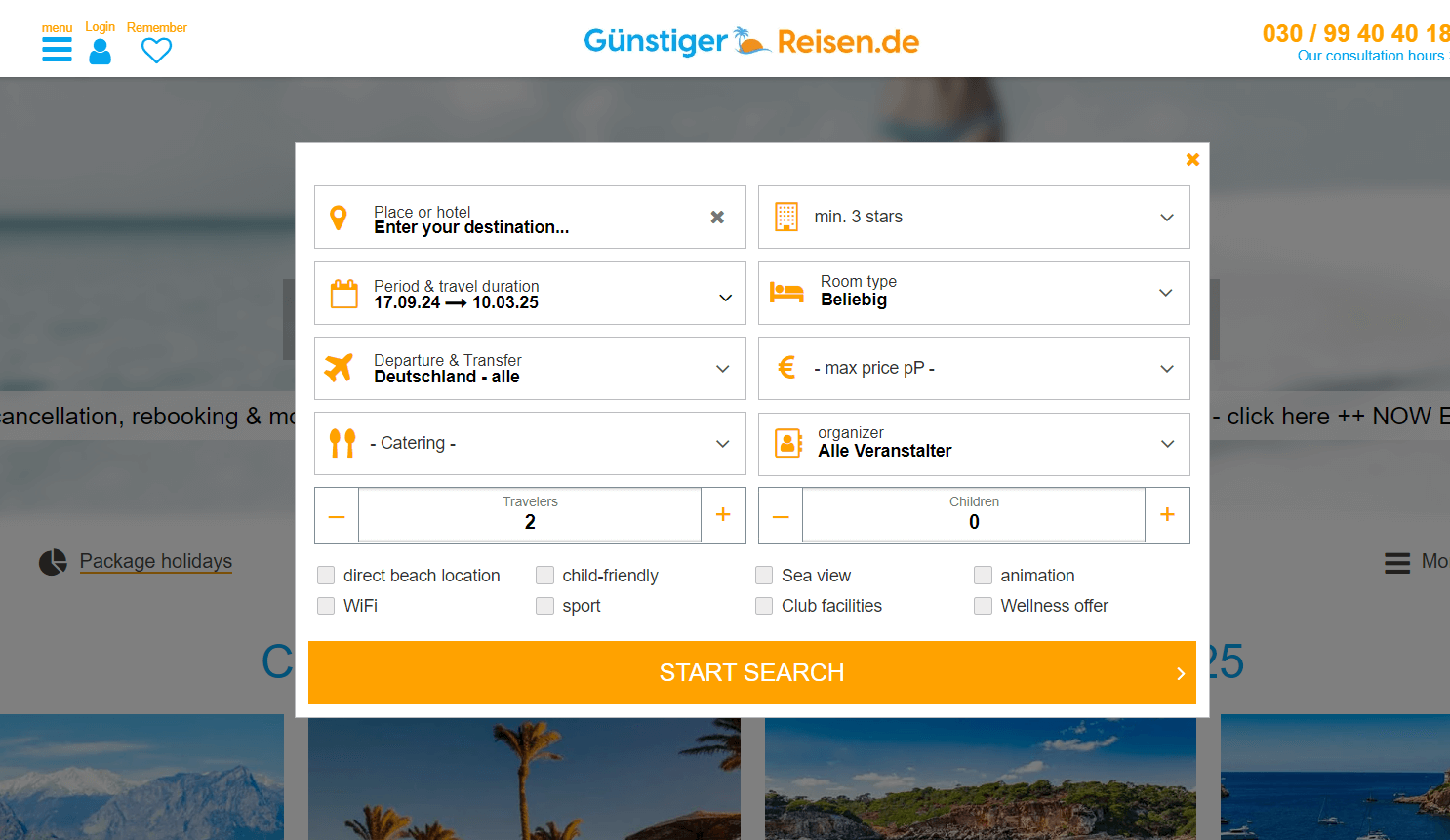The width and height of the screenshot is (1450, 840).
Task: Click the airplane departure icon
Action: tap(339, 369)
